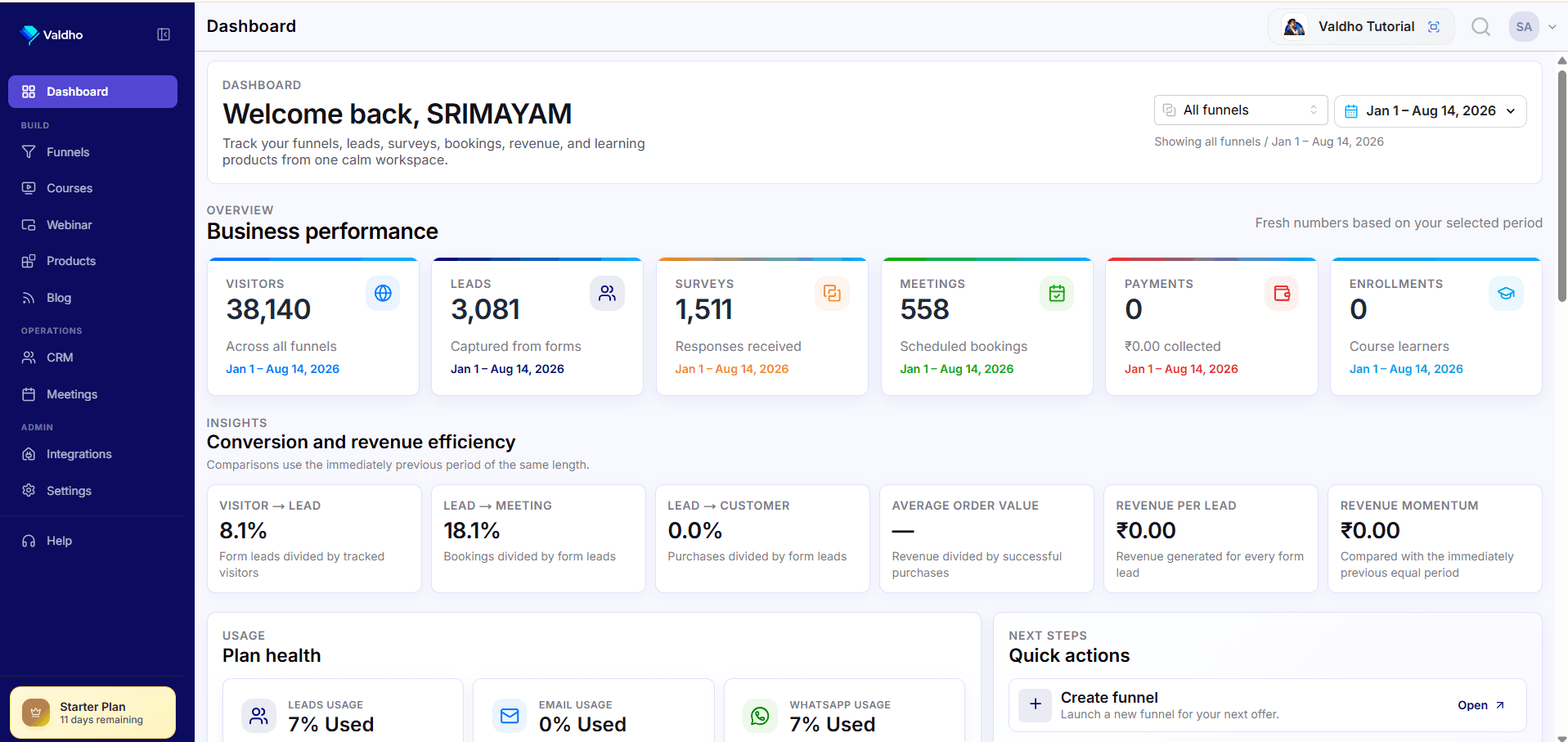The width and height of the screenshot is (1568, 742).
Task: Click the WhatsApp Usage icon
Action: [760, 716]
